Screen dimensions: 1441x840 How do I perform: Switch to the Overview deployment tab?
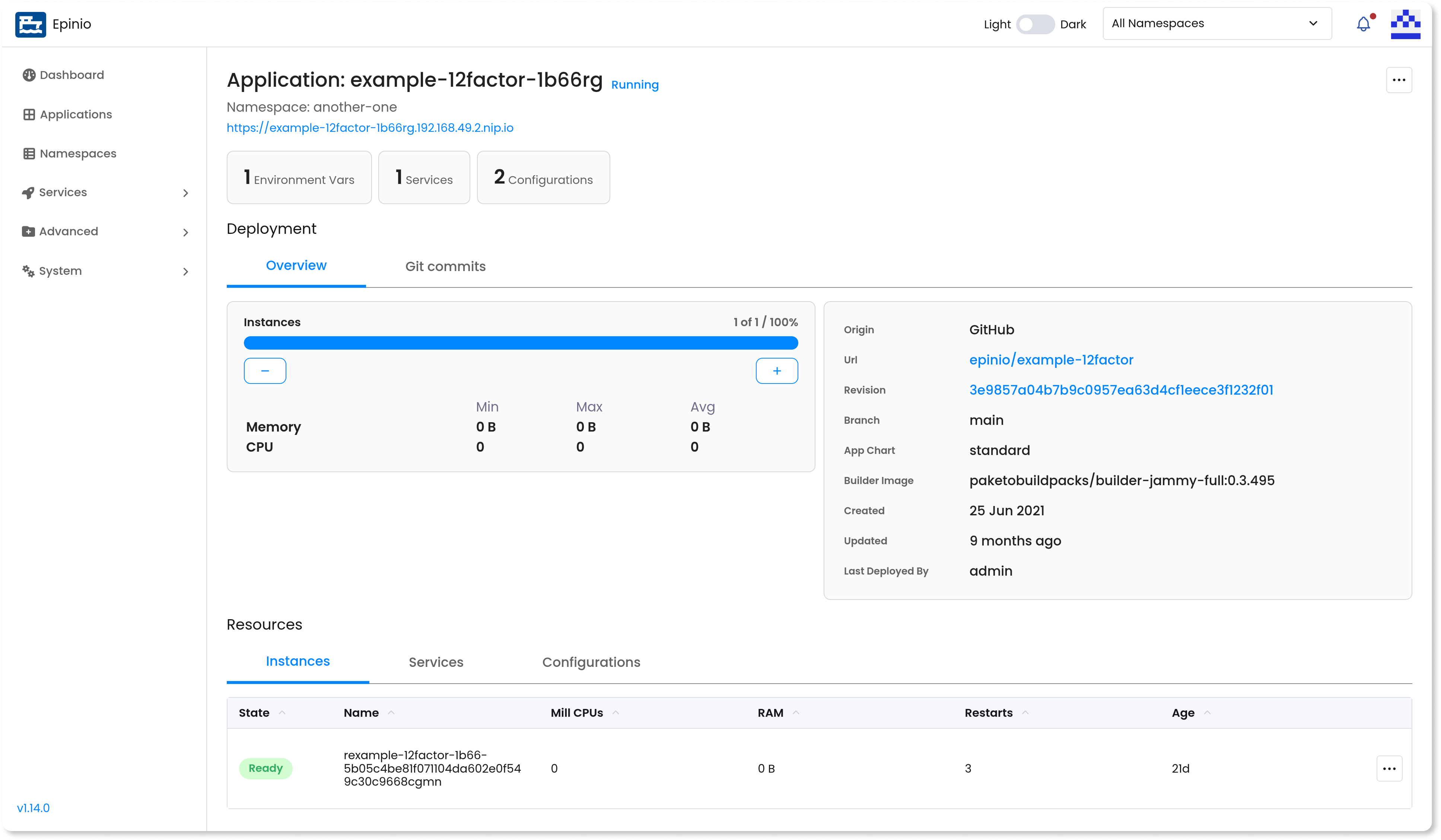(x=296, y=266)
